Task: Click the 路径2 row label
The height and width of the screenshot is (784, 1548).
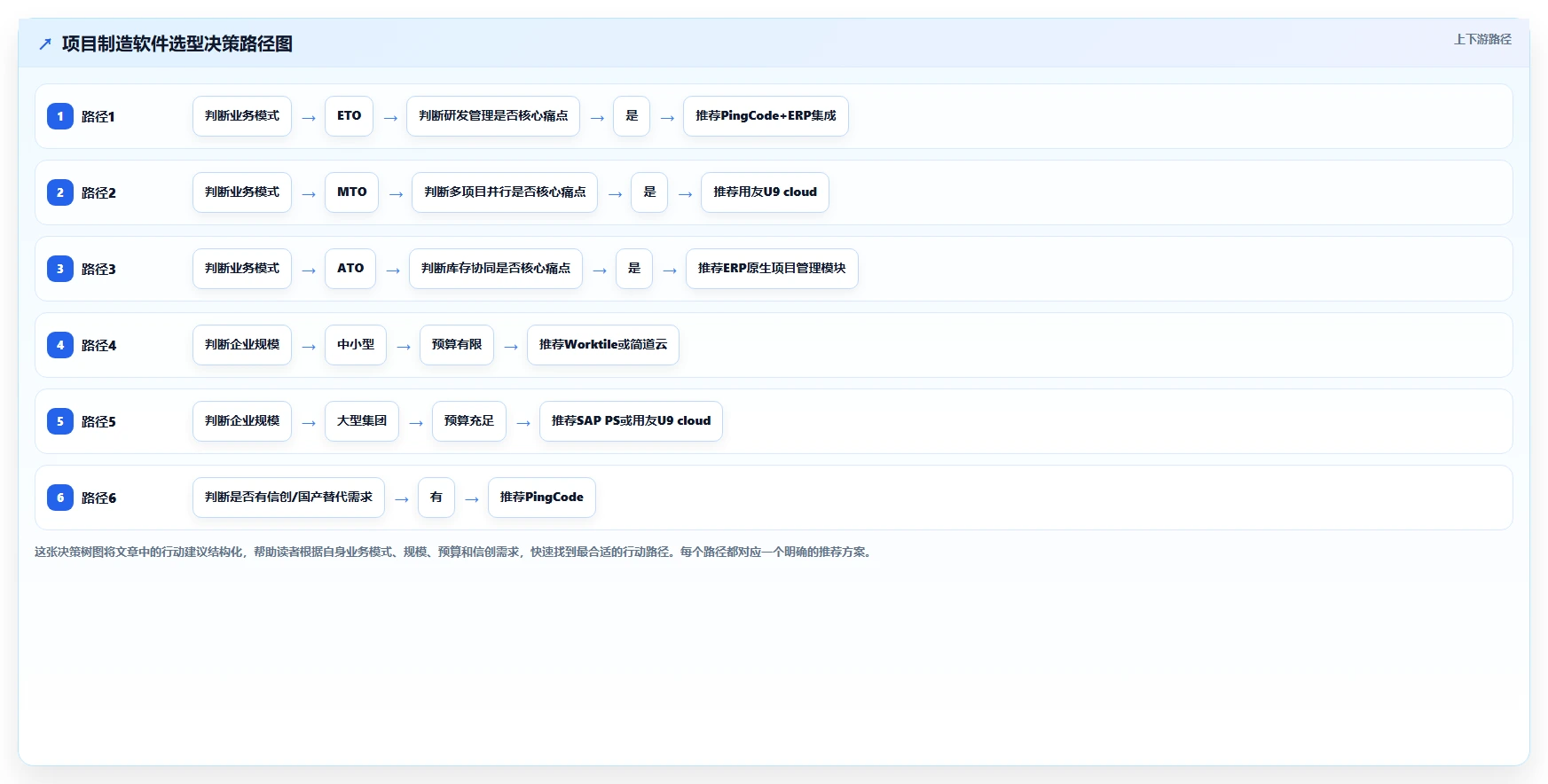Action: pyautogui.click(x=98, y=192)
